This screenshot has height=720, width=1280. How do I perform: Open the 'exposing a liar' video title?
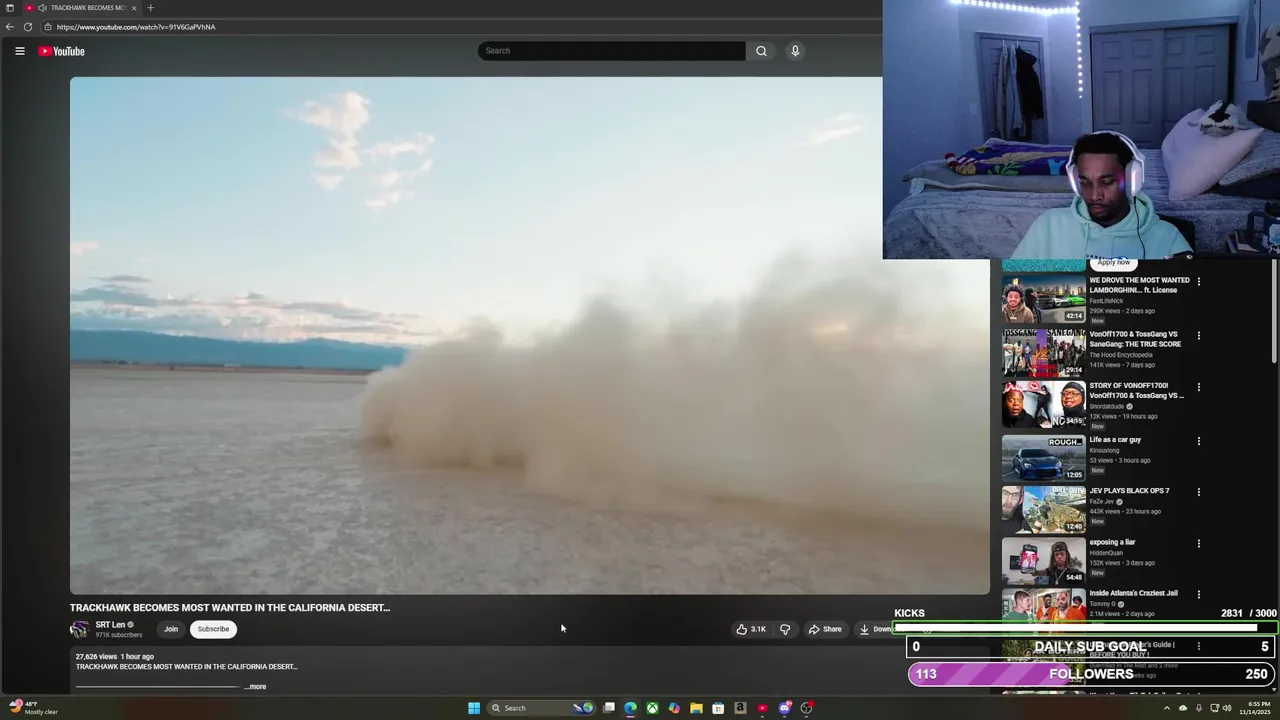coord(1112,542)
